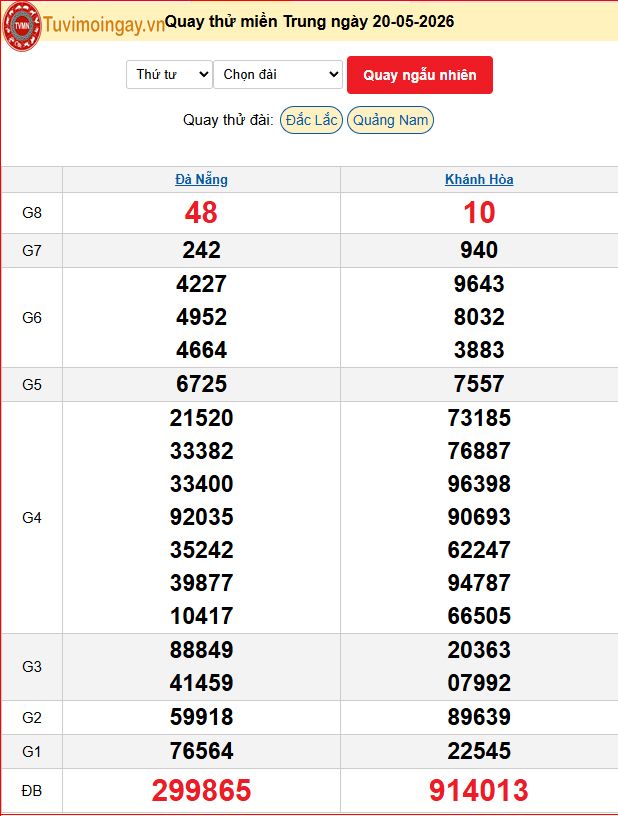Click the G4 number 76887
Image resolution: width=618 pixels, height=816 pixels.
(479, 451)
